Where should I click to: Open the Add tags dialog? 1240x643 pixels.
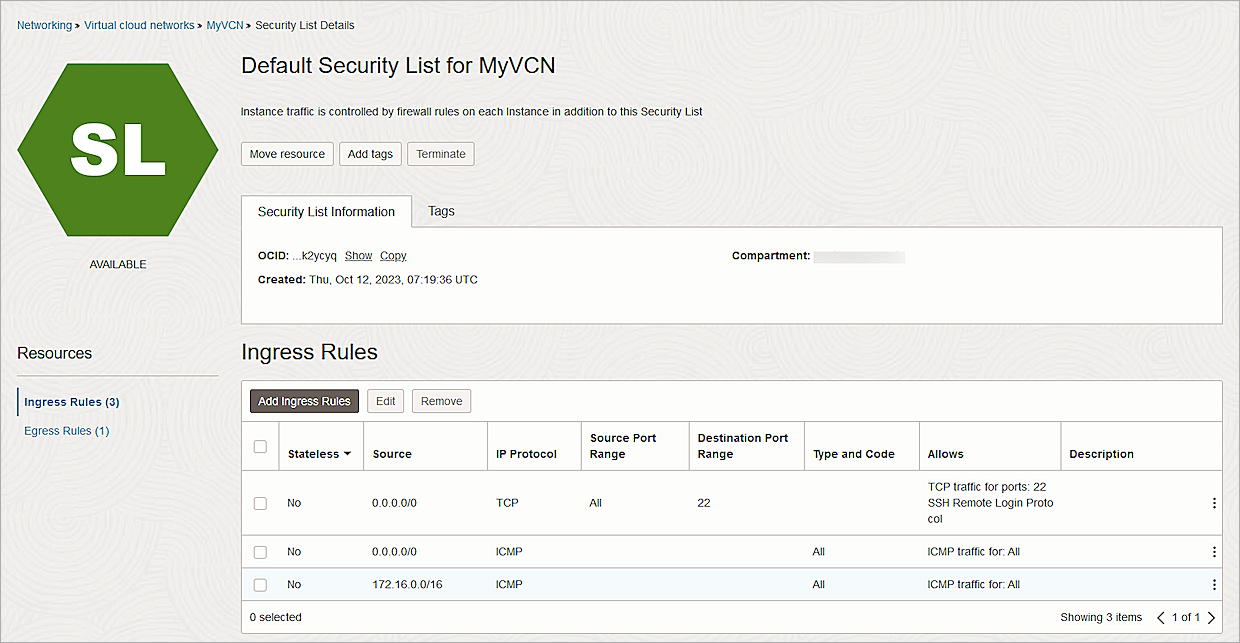click(x=370, y=154)
